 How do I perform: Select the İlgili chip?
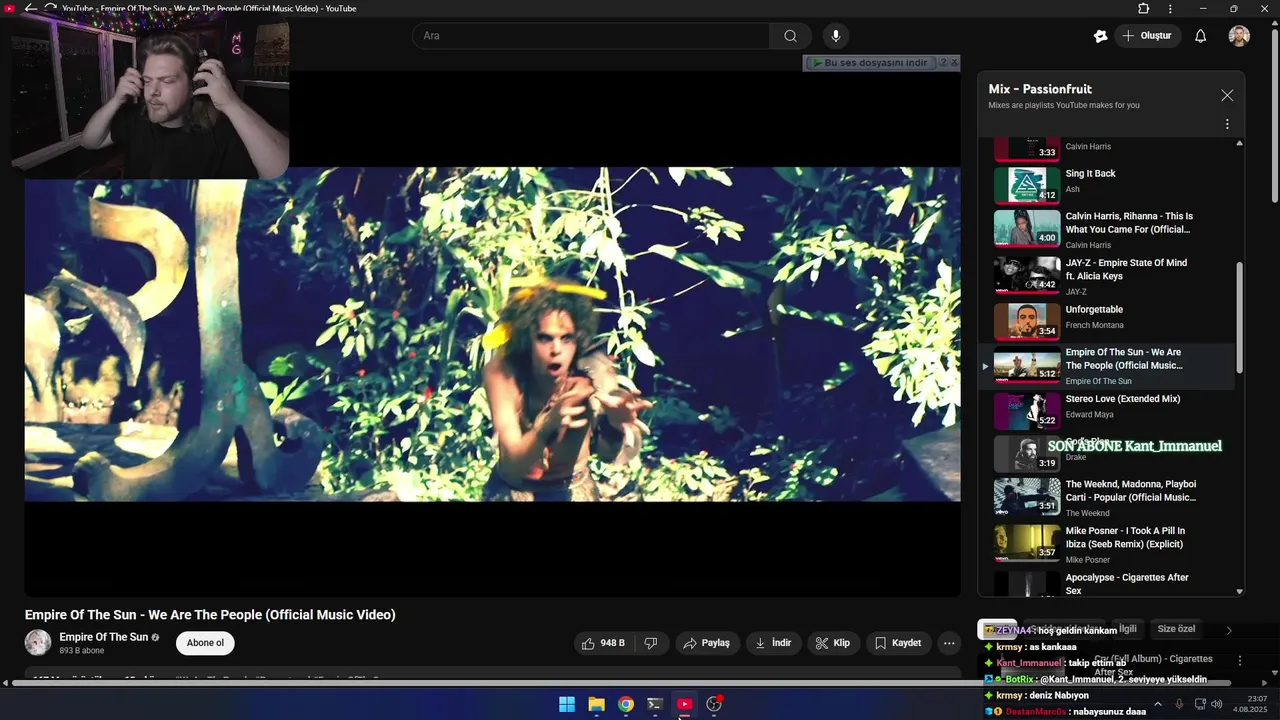(x=1127, y=629)
